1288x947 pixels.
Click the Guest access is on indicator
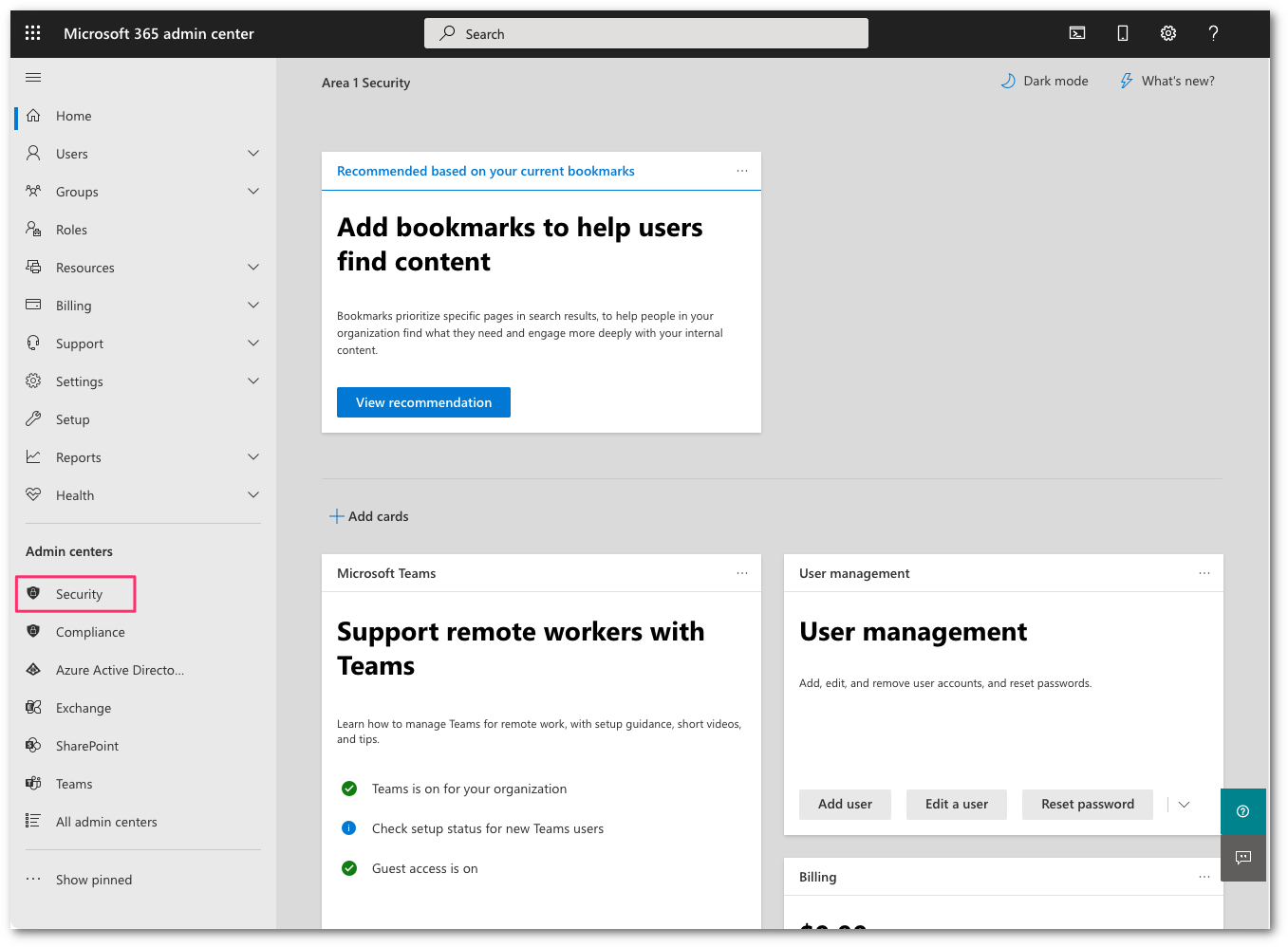click(348, 868)
